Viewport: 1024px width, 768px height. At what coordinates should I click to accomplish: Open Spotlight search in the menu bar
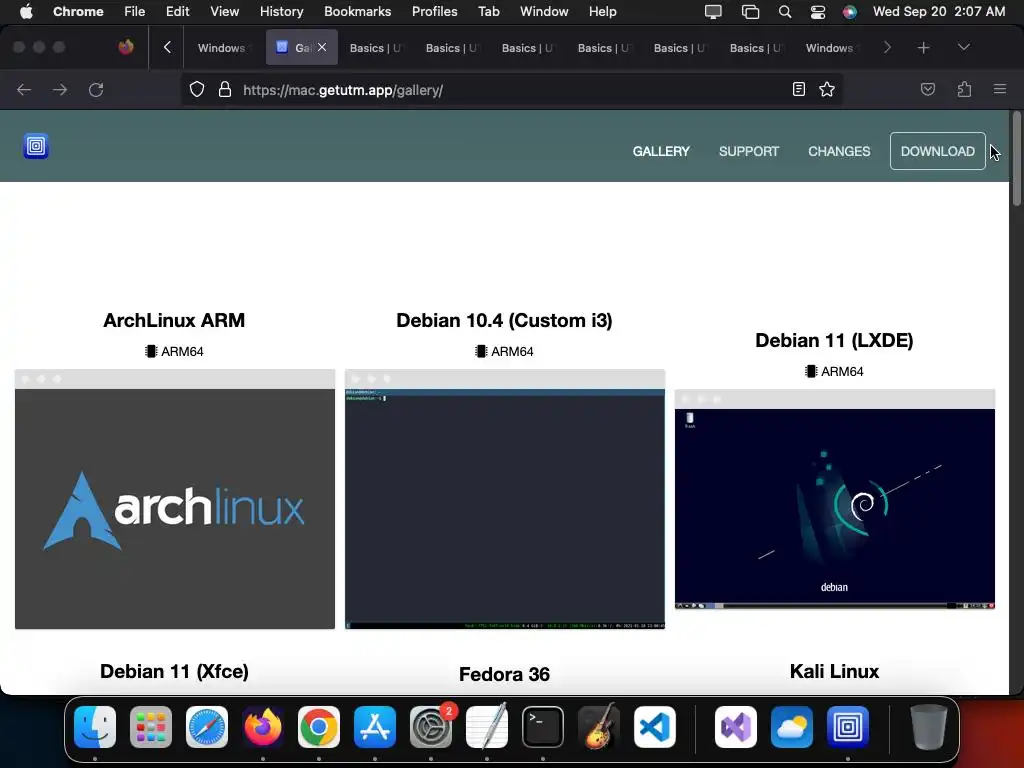click(x=785, y=12)
